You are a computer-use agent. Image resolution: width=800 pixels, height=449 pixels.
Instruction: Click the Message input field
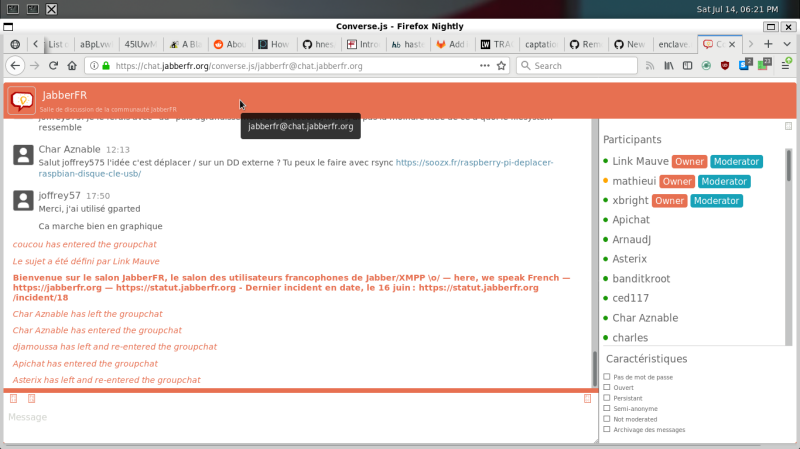300,417
